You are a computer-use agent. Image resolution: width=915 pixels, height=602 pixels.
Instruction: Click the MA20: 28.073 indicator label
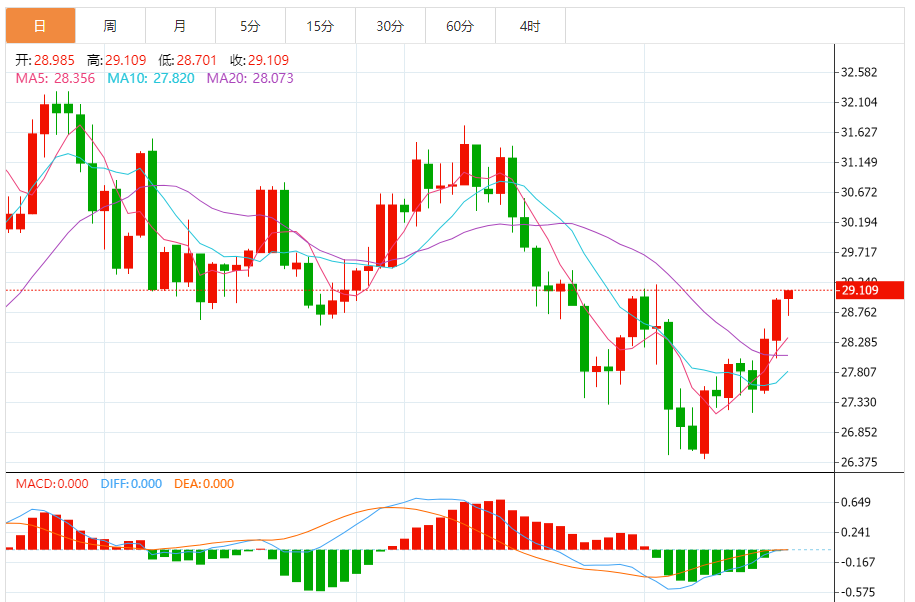click(x=250, y=78)
